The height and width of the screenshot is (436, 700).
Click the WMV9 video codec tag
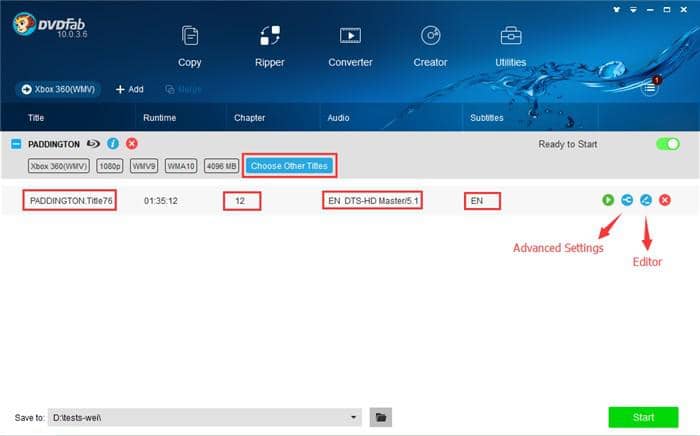(x=144, y=166)
